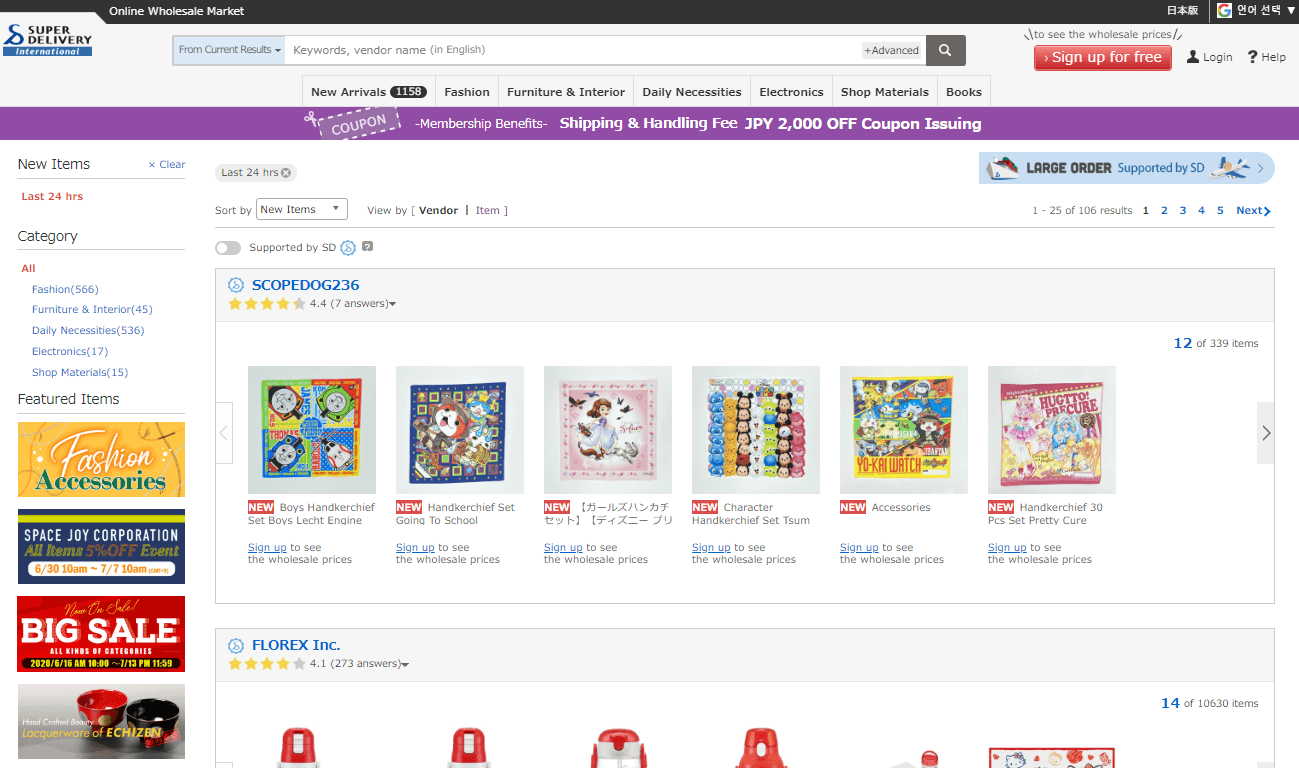Open the Furniture & Interior tab
The width and height of the screenshot is (1299, 768).
(x=566, y=91)
